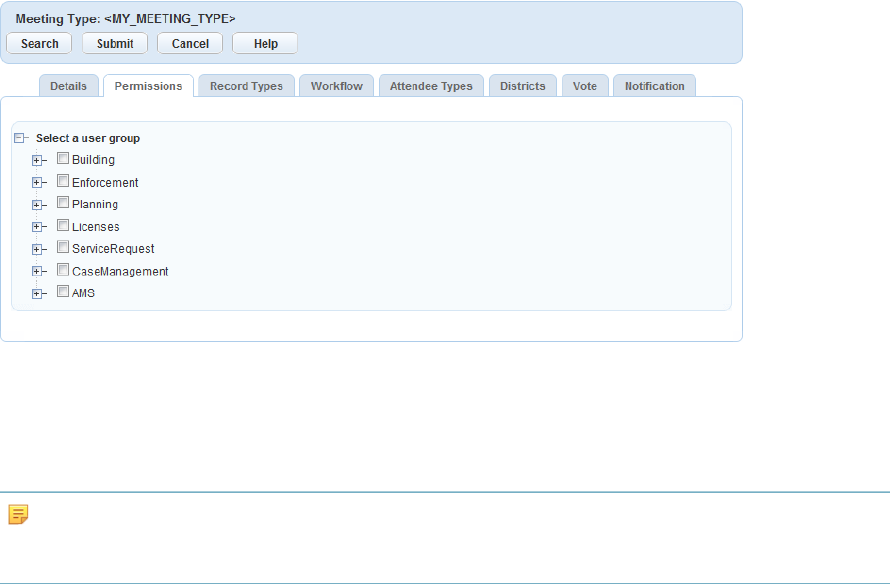
Task: Open Help for meeting types
Action: click(x=265, y=44)
